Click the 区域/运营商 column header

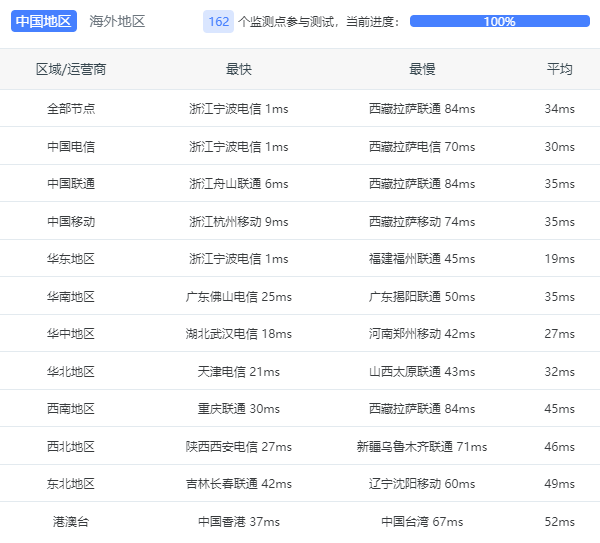71,69
